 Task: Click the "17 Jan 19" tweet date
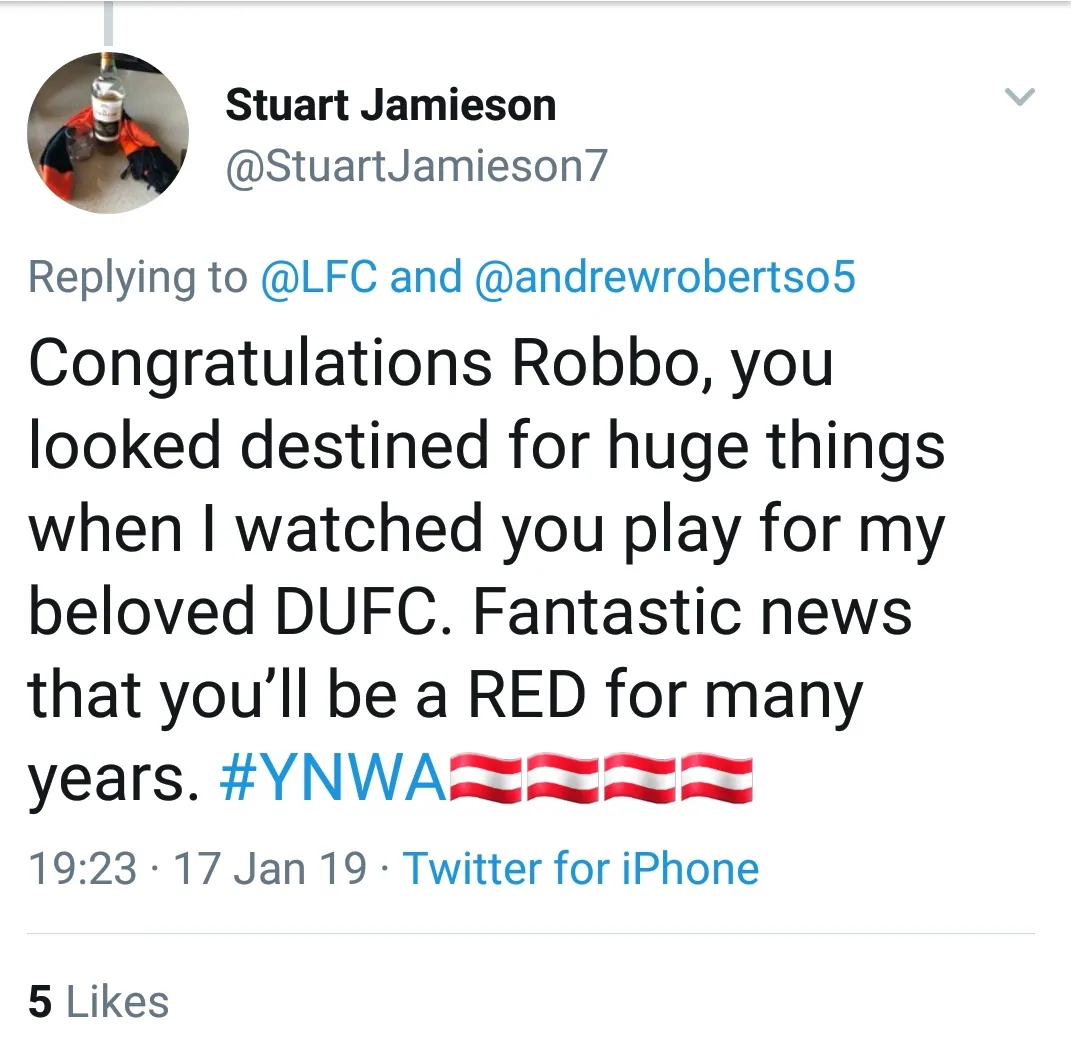(x=270, y=867)
